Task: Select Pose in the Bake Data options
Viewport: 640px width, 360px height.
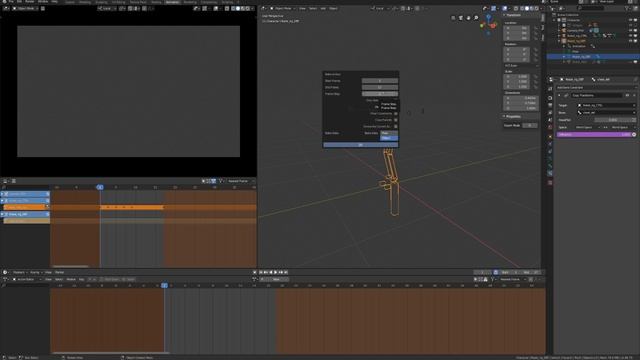Action: pyautogui.click(x=389, y=133)
